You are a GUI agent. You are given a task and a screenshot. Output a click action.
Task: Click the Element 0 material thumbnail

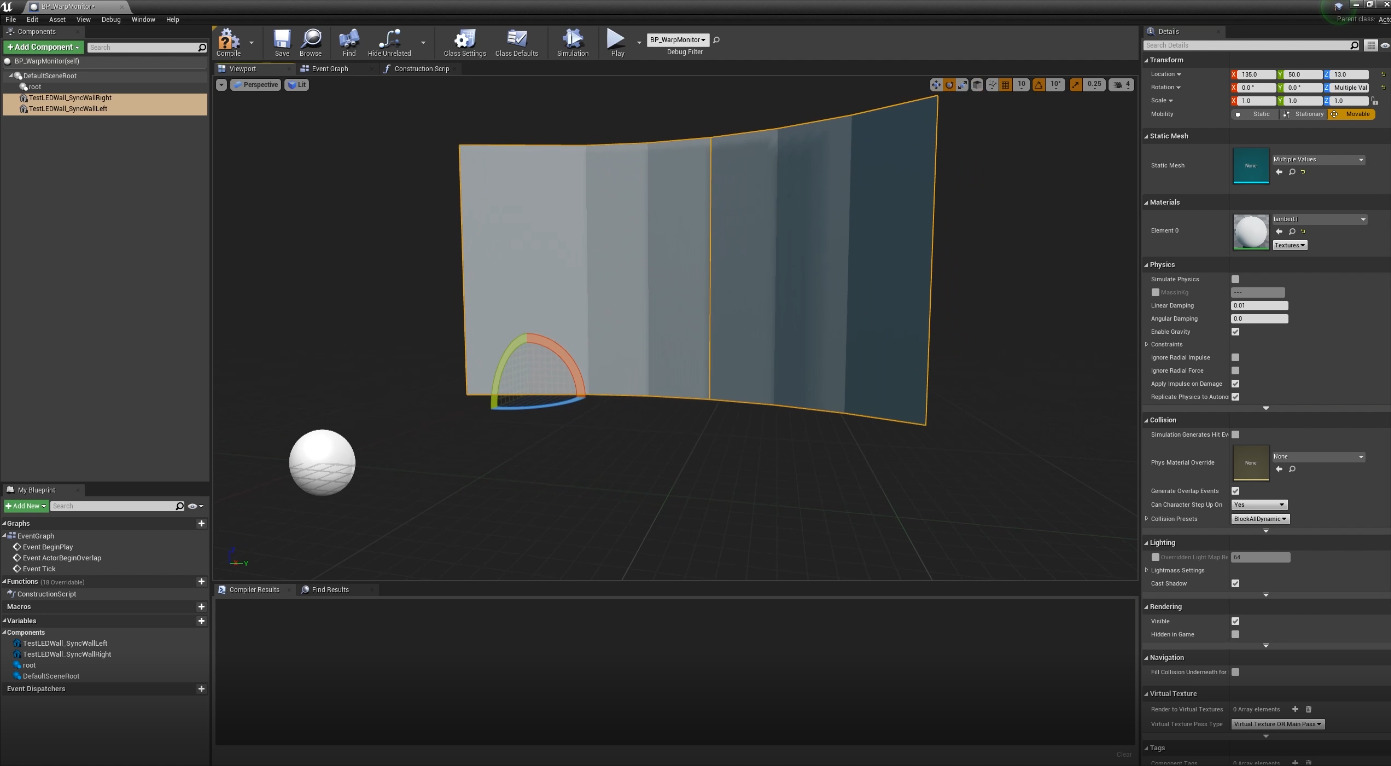pos(1251,232)
